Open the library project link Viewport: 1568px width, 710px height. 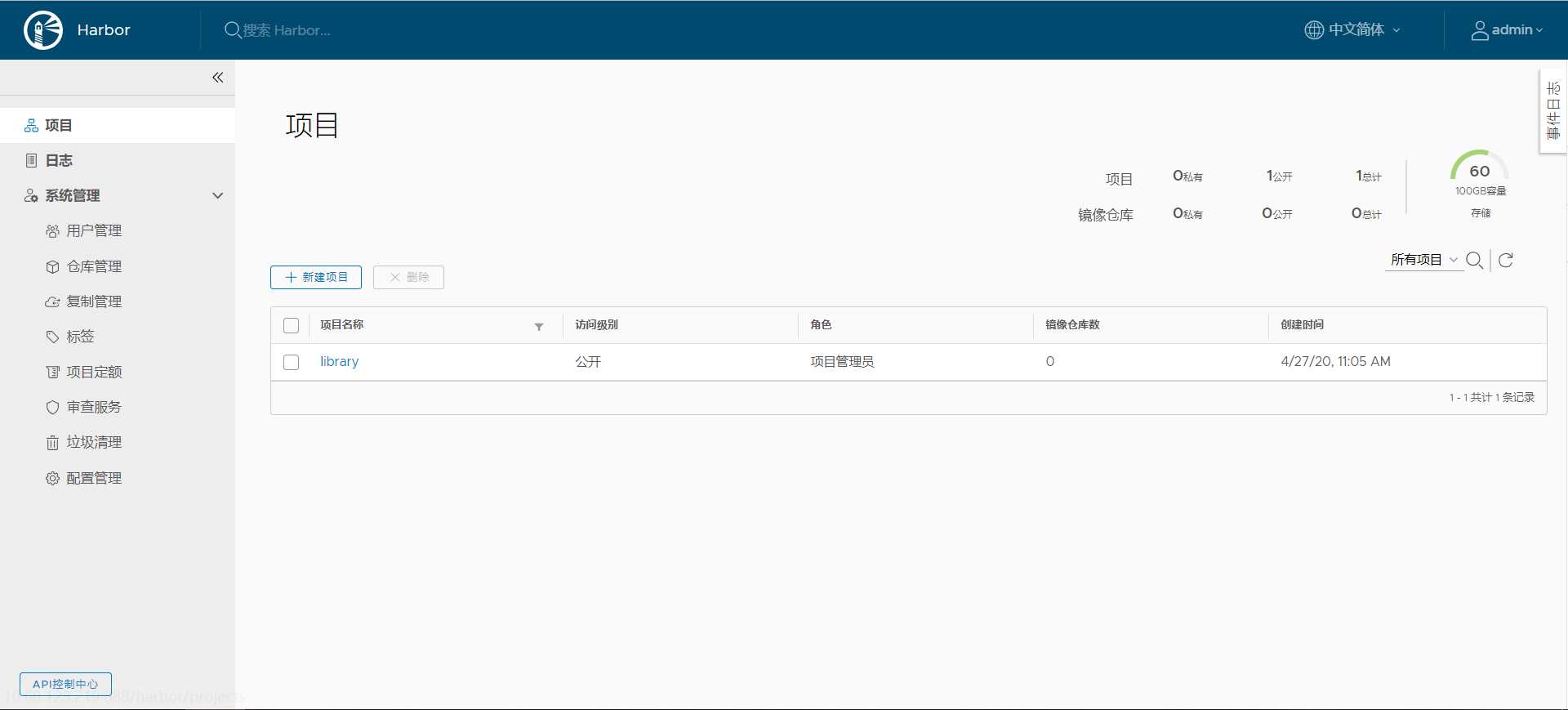pyautogui.click(x=339, y=361)
